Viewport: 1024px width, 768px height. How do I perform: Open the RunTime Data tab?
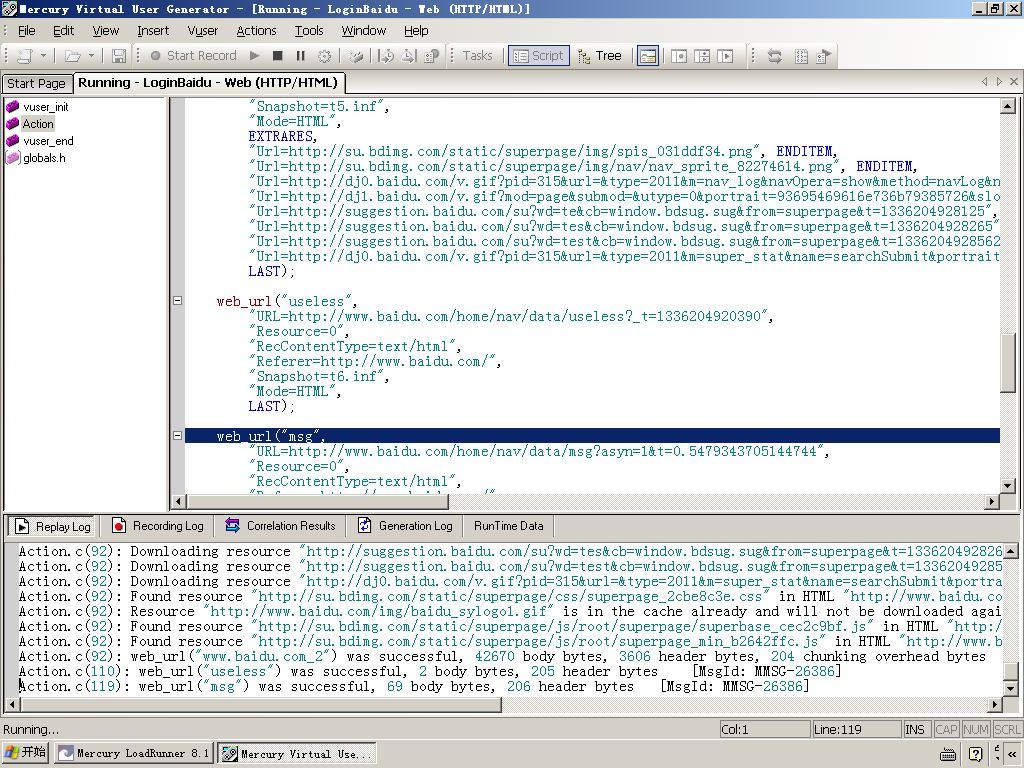[x=508, y=526]
